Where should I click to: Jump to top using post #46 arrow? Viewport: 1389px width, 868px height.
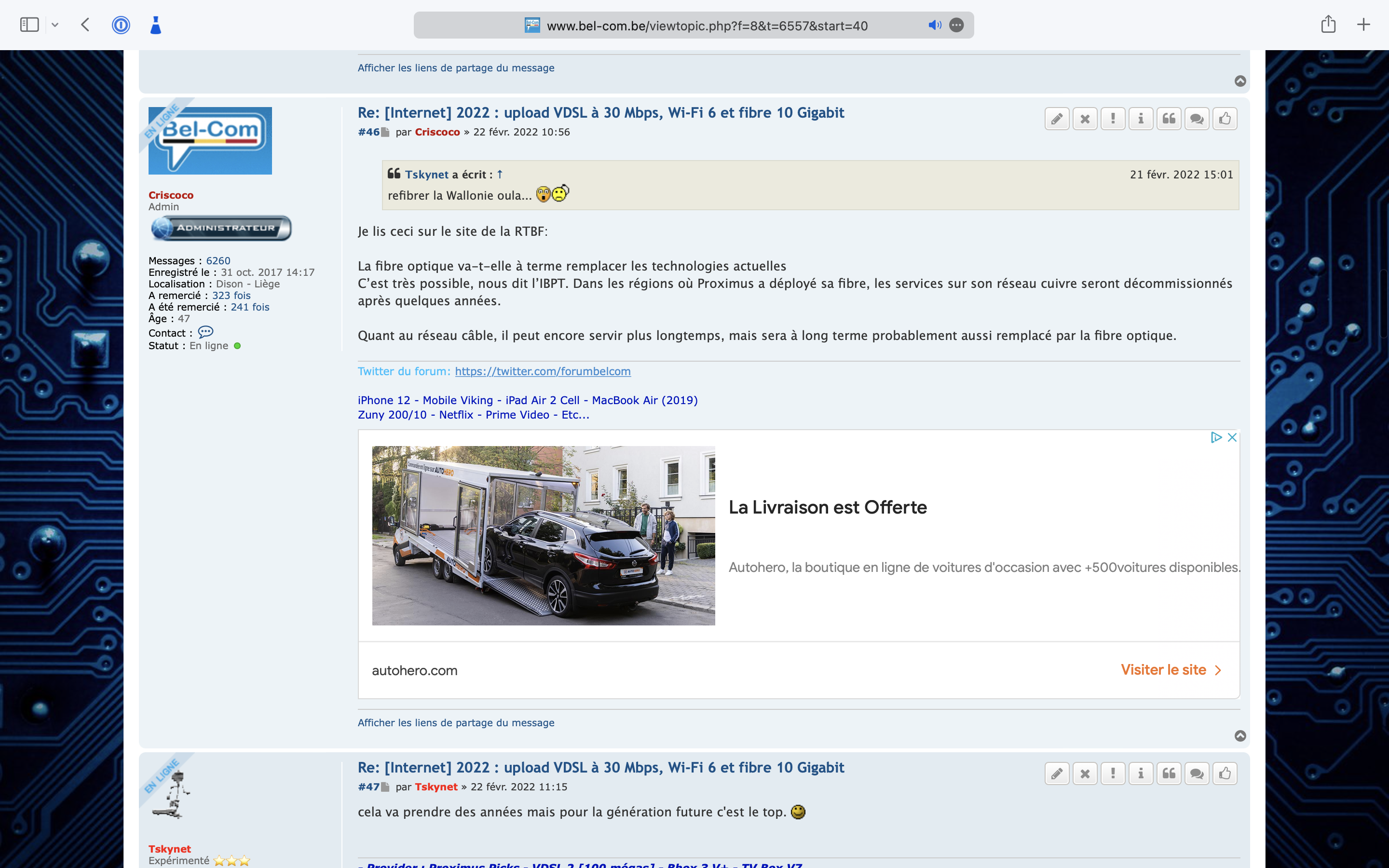pyautogui.click(x=1240, y=736)
